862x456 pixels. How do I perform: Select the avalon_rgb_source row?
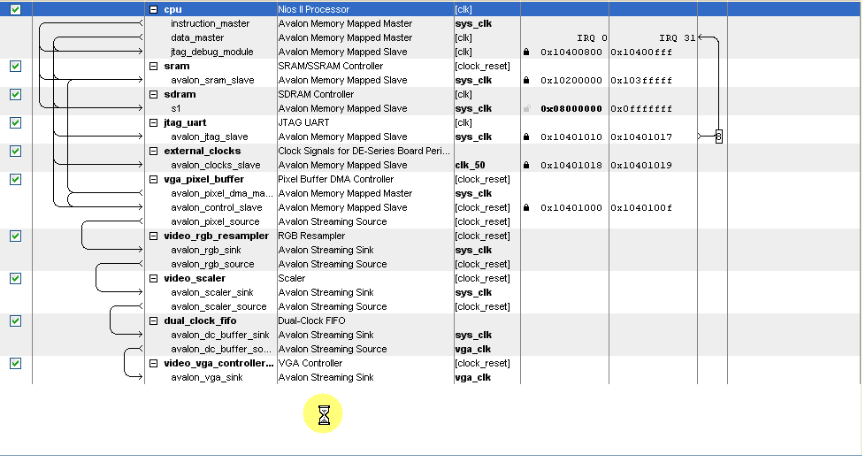click(212, 264)
